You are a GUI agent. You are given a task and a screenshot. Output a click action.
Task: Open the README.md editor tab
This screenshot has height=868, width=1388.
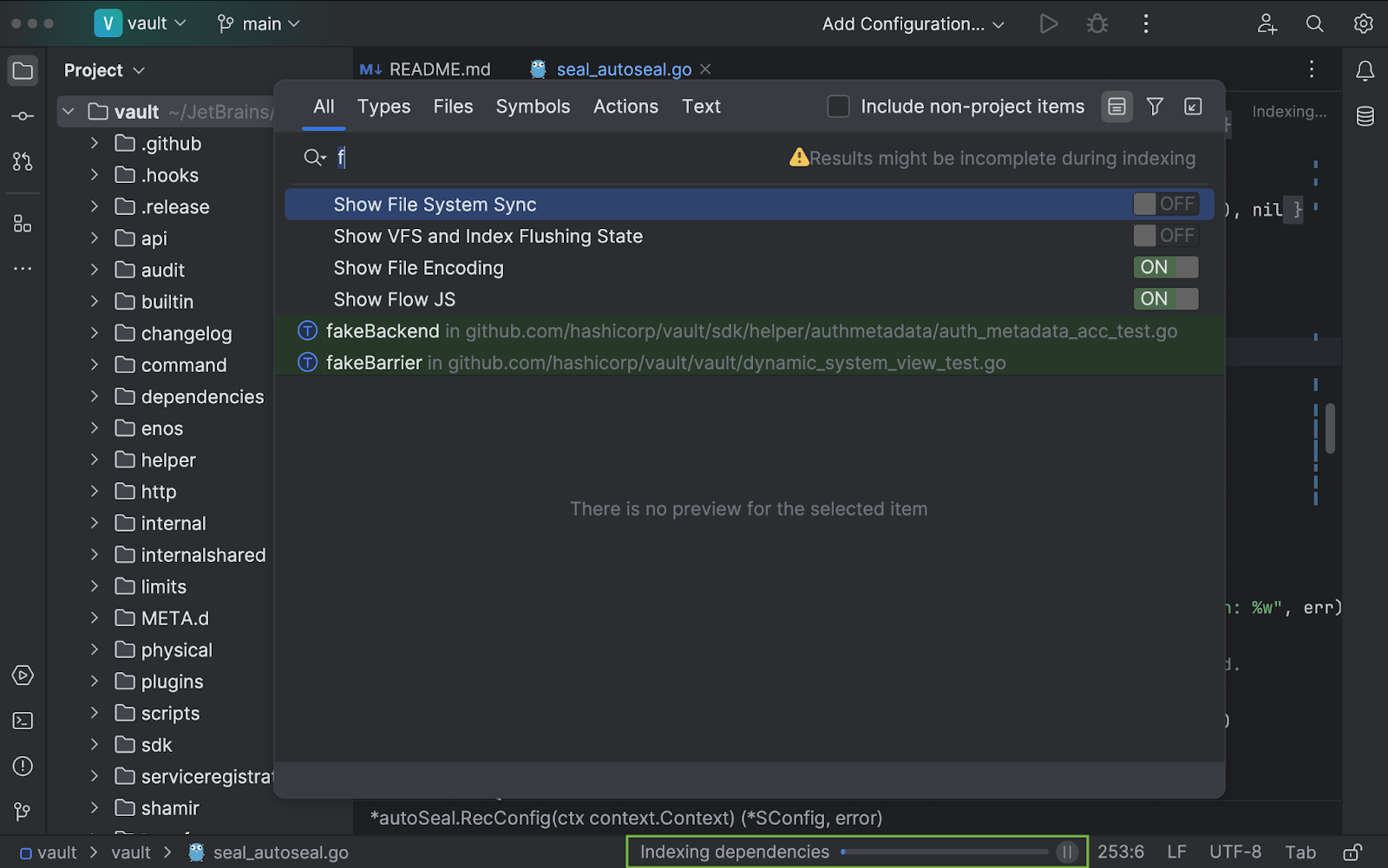click(425, 69)
